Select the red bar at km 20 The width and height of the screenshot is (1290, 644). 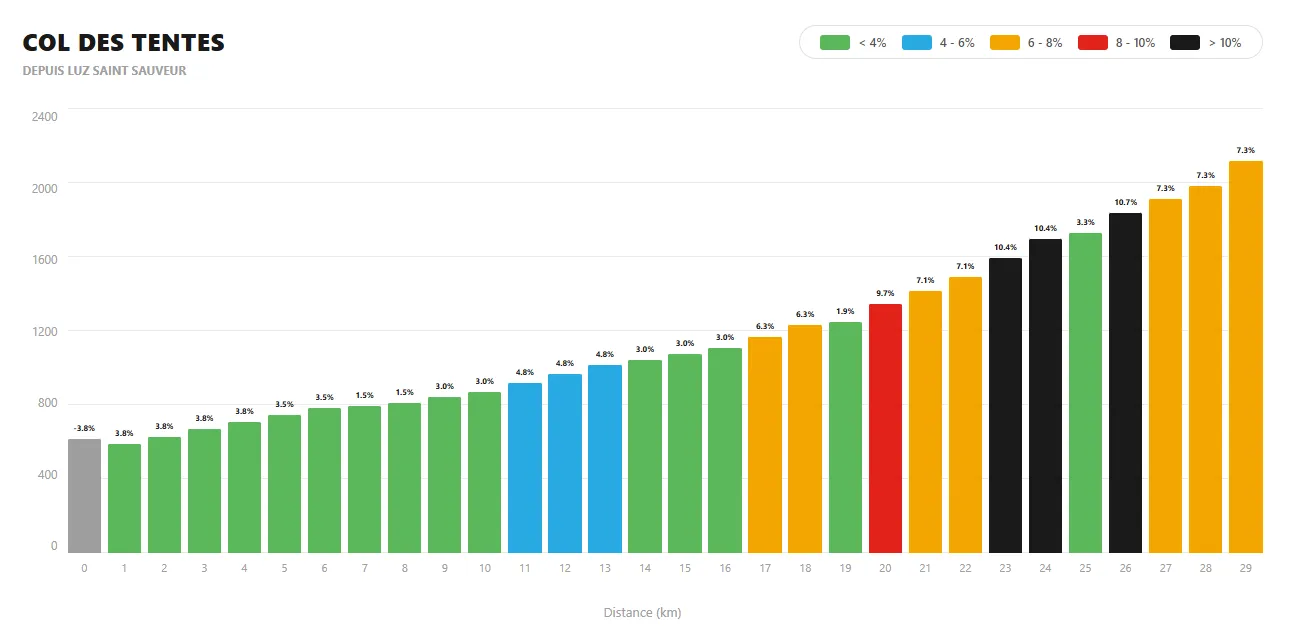(x=885, y=428)
